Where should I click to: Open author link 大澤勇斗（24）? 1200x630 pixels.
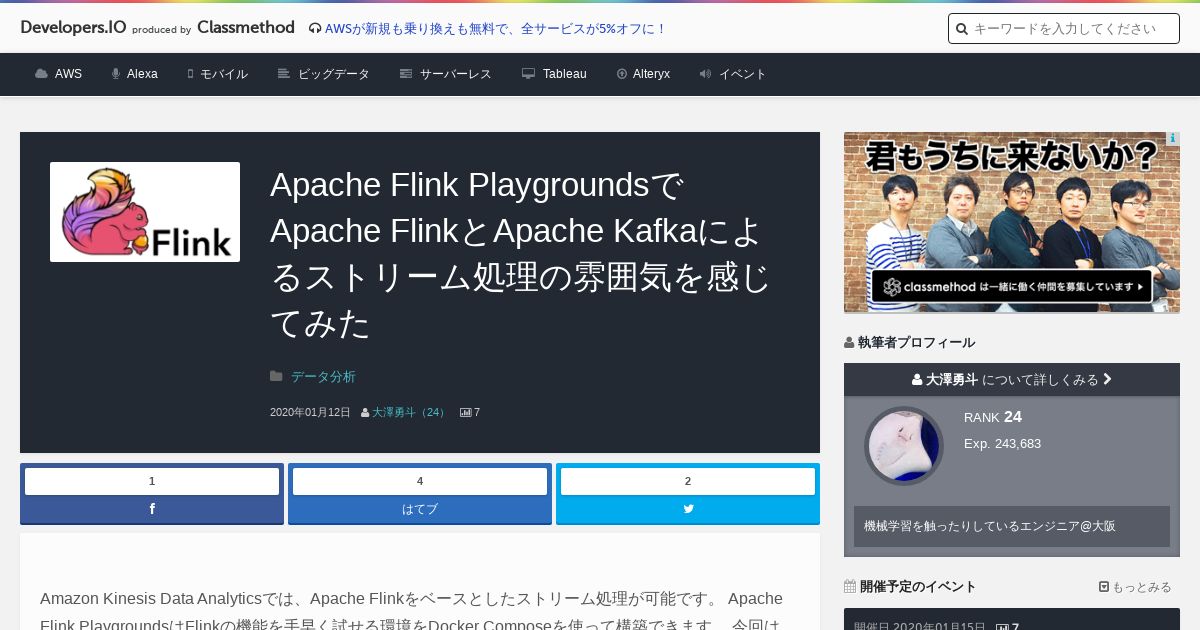[411, 412]
